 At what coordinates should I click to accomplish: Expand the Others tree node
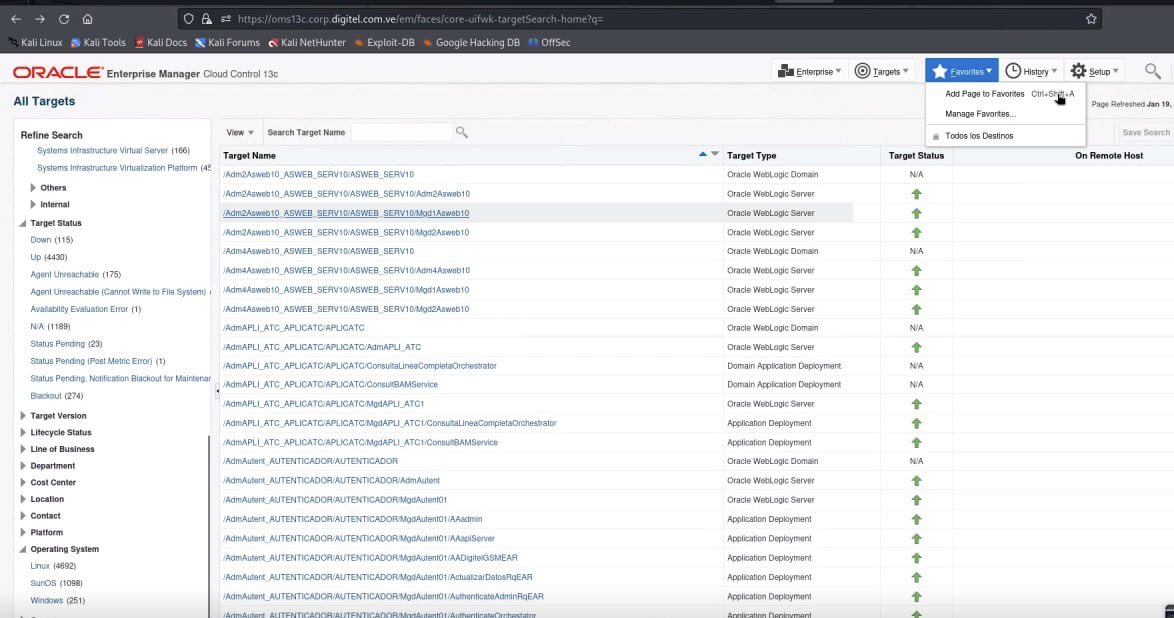(33, 187)
